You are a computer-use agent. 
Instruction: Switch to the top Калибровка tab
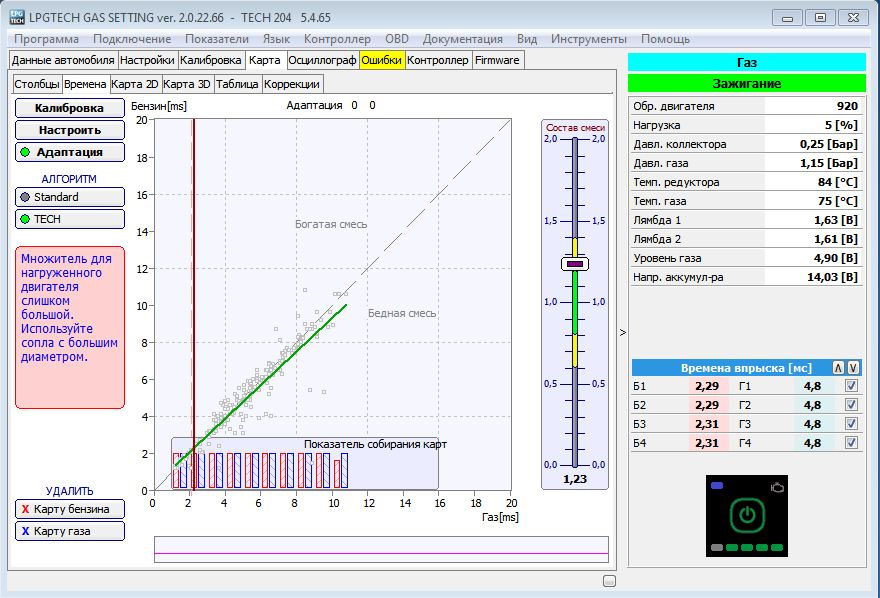210,60
